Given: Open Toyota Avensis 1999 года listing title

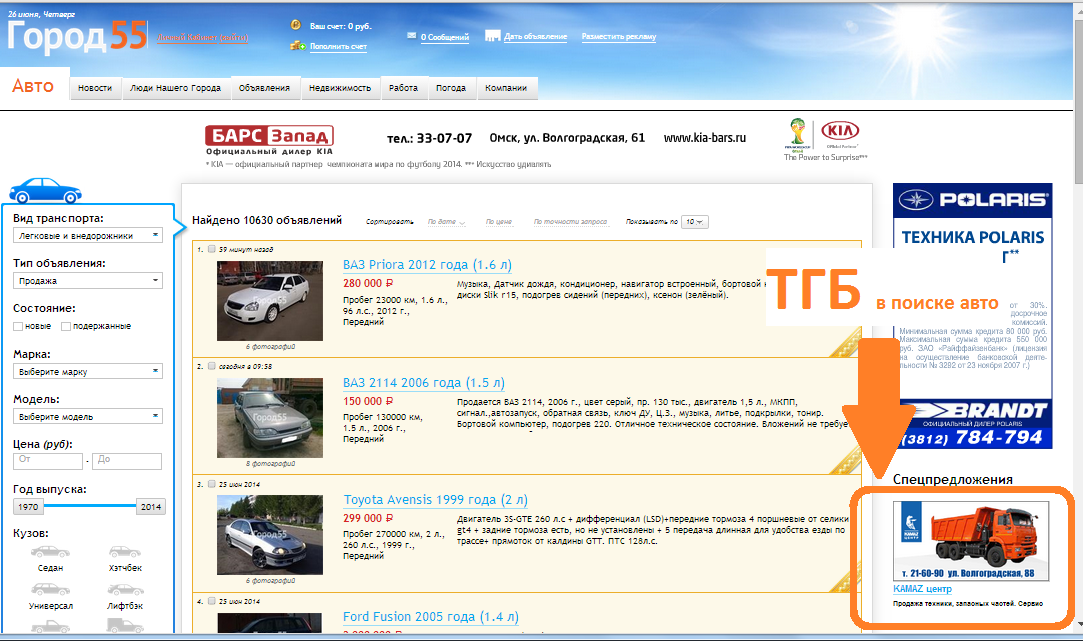Looking at the screenshot, I should pyautogui.click(x=436, y=499).
